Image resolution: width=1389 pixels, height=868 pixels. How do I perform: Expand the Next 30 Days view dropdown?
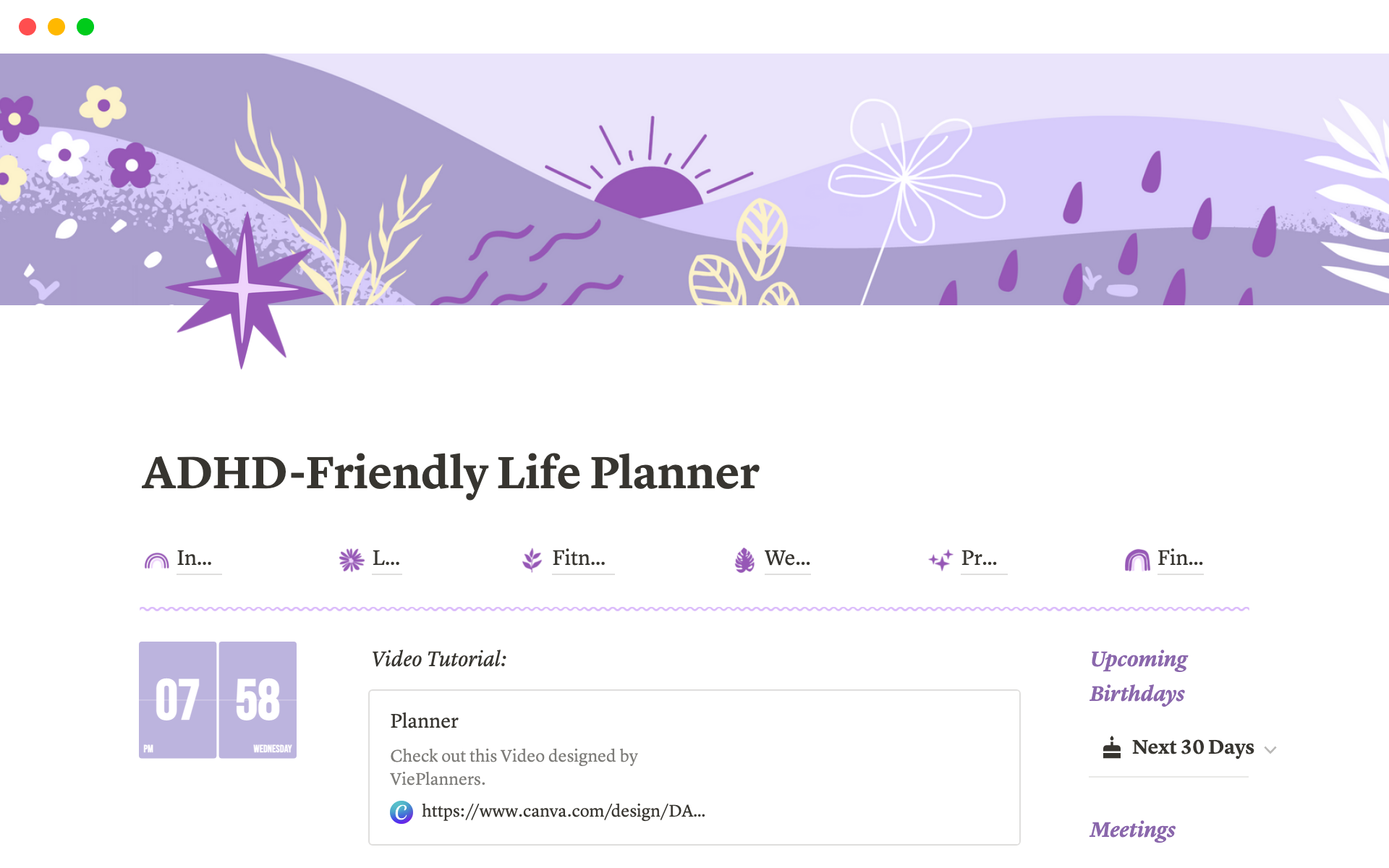coord(1271,750)
